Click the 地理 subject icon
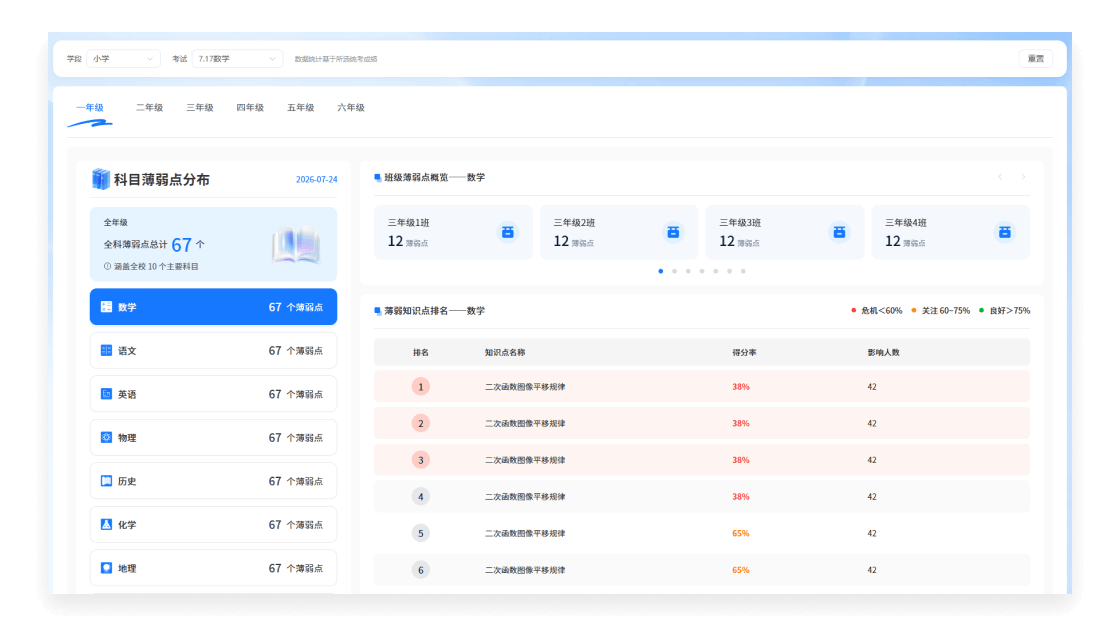The height and width of the screenshot is (640, 1120). (x=106, y=569)
